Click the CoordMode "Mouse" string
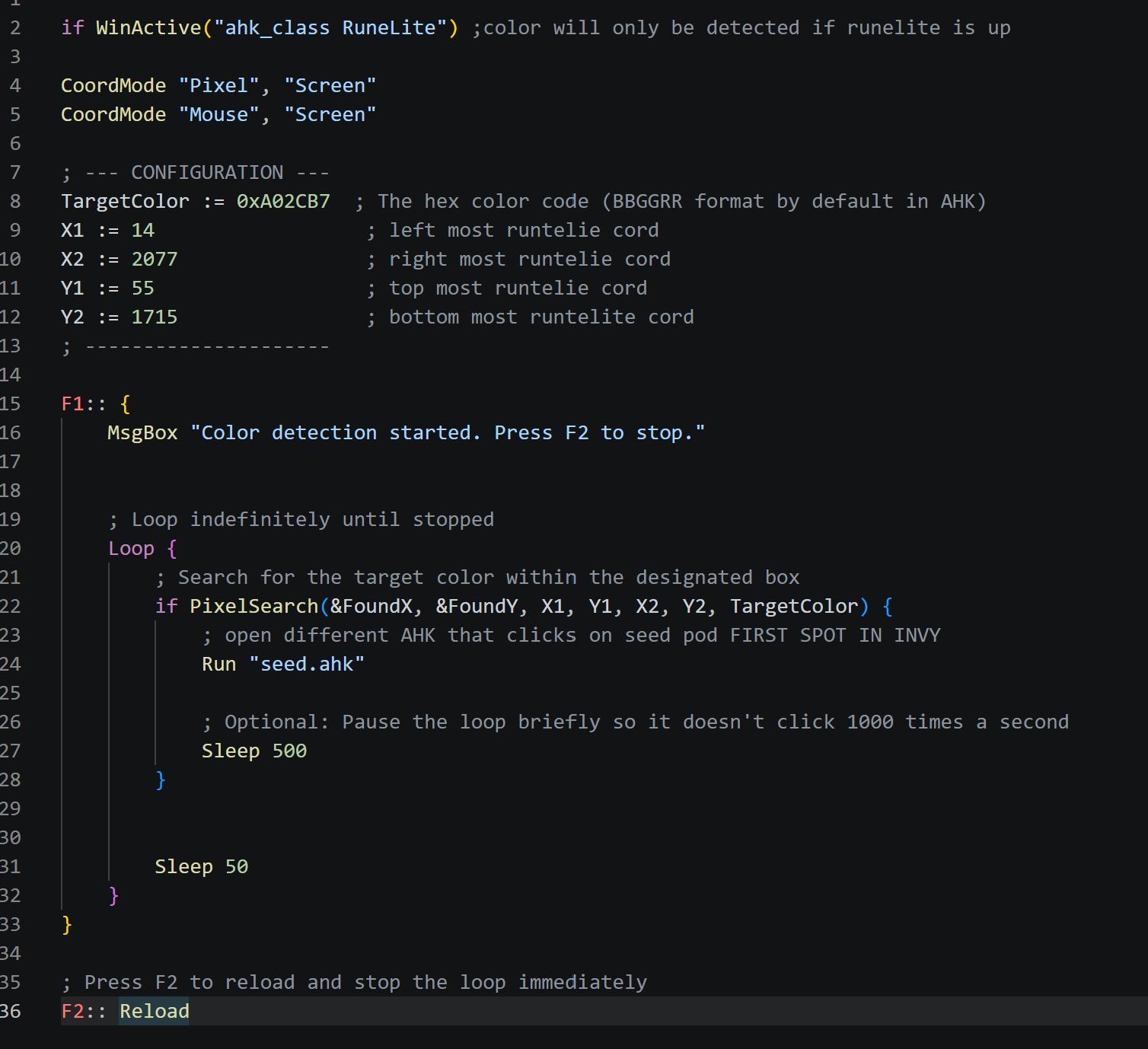 [x=218, y=114]
